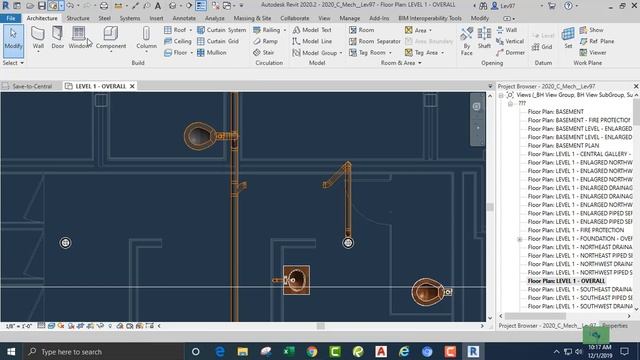Select the Stair tool
This screenshot has height=360, width=640.
[x=263, y=53]
